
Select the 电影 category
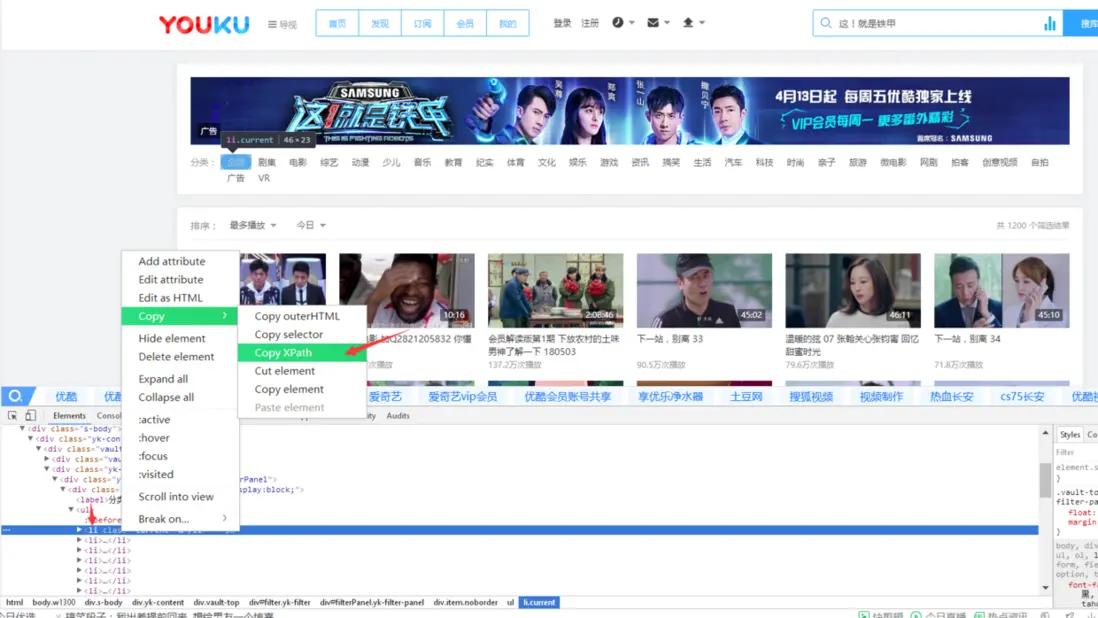[x=298, y=162]
